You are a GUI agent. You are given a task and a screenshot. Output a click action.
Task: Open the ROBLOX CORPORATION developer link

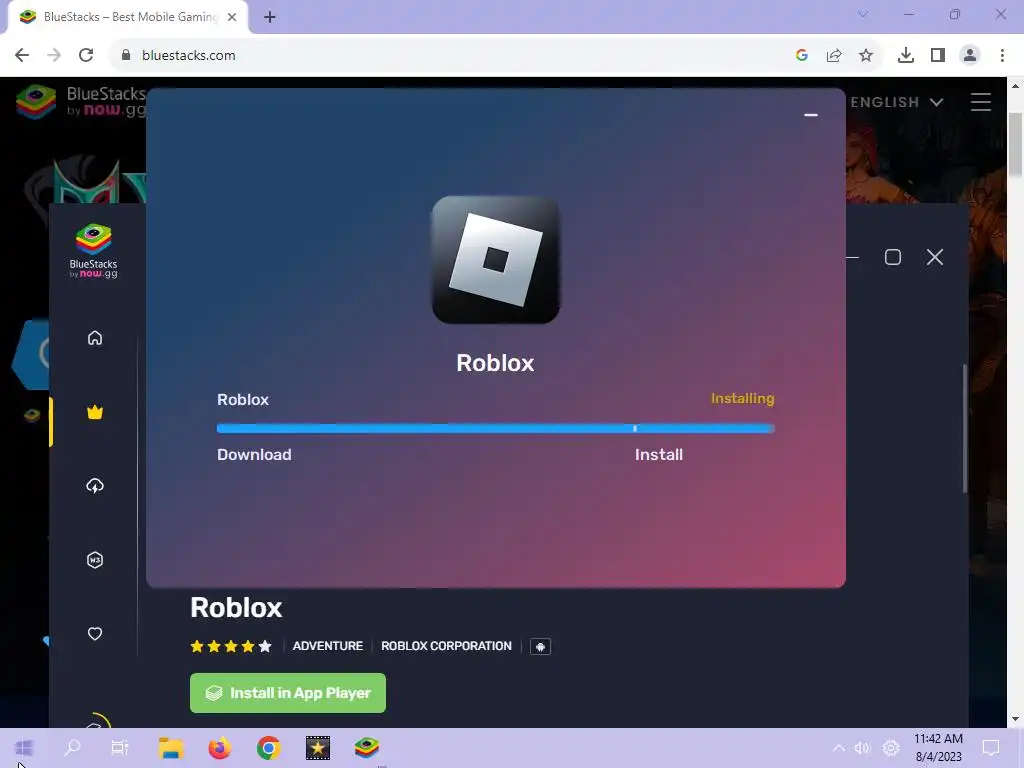pyautogui.click(x=447, y=646)
